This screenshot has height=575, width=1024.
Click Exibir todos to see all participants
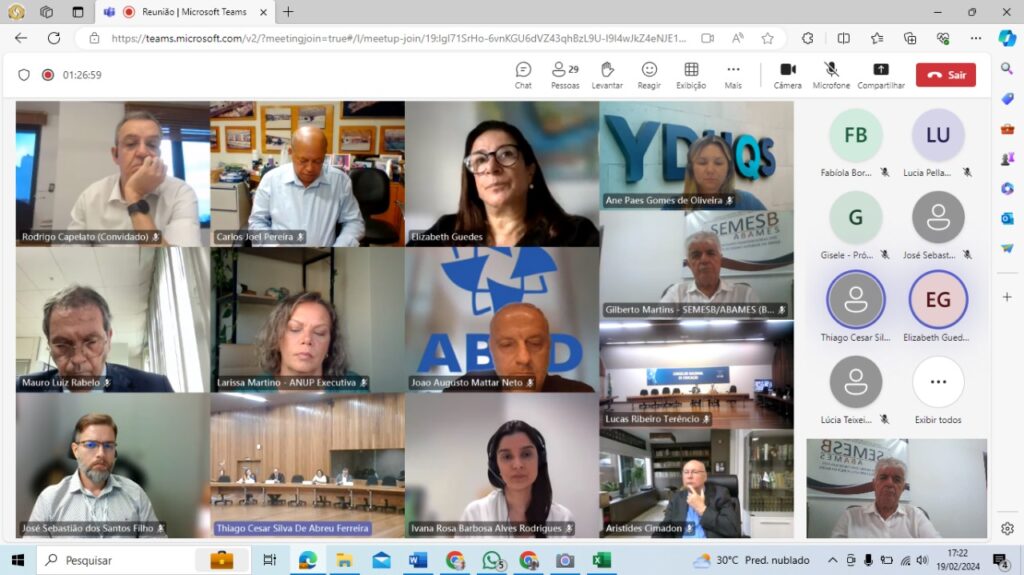point(938,390)
